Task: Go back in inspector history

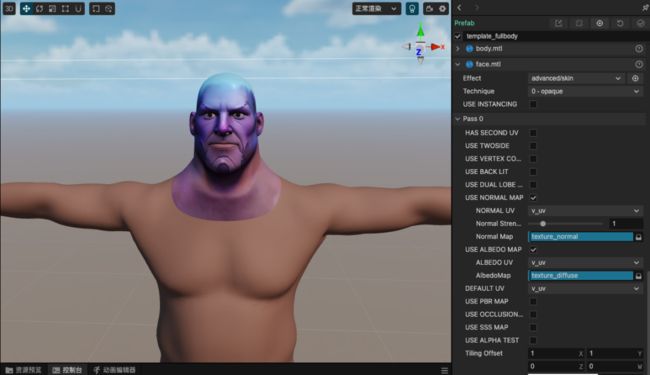Action: tap(459, 7)
